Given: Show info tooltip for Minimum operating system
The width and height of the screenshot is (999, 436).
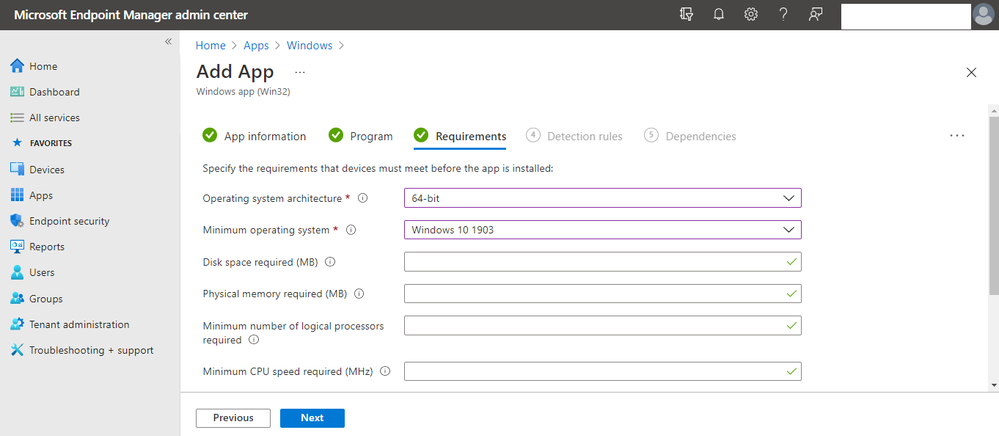Looking at the screenshot, I should click(x=350, y=230).
